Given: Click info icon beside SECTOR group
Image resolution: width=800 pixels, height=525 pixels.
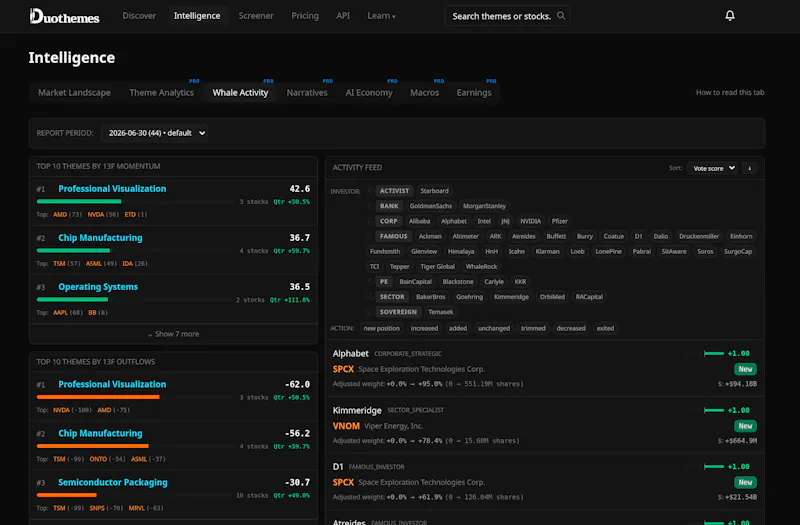Looking at the screenshot, I should (x=370, y=297).
